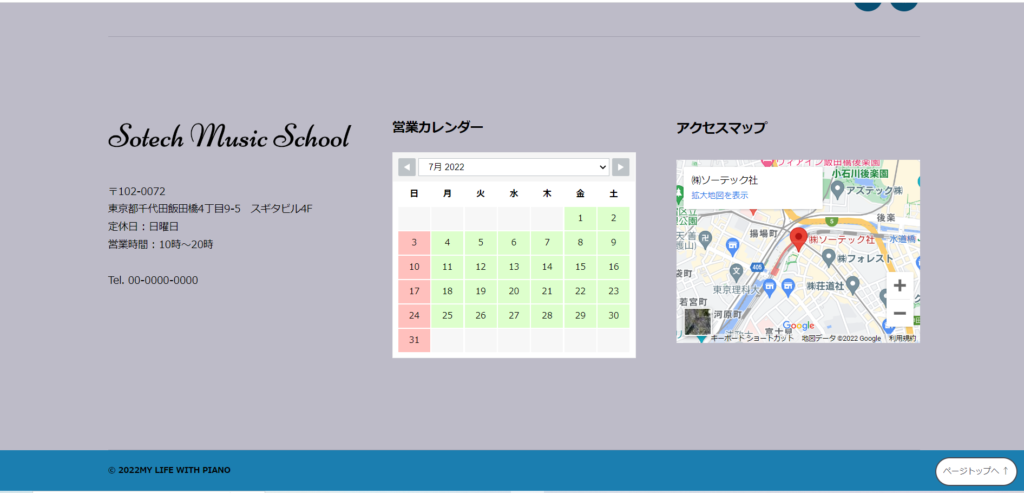The image size is (1024, 493).
Task: Click the フォレスト marker on the map
Action: [827, 256]
